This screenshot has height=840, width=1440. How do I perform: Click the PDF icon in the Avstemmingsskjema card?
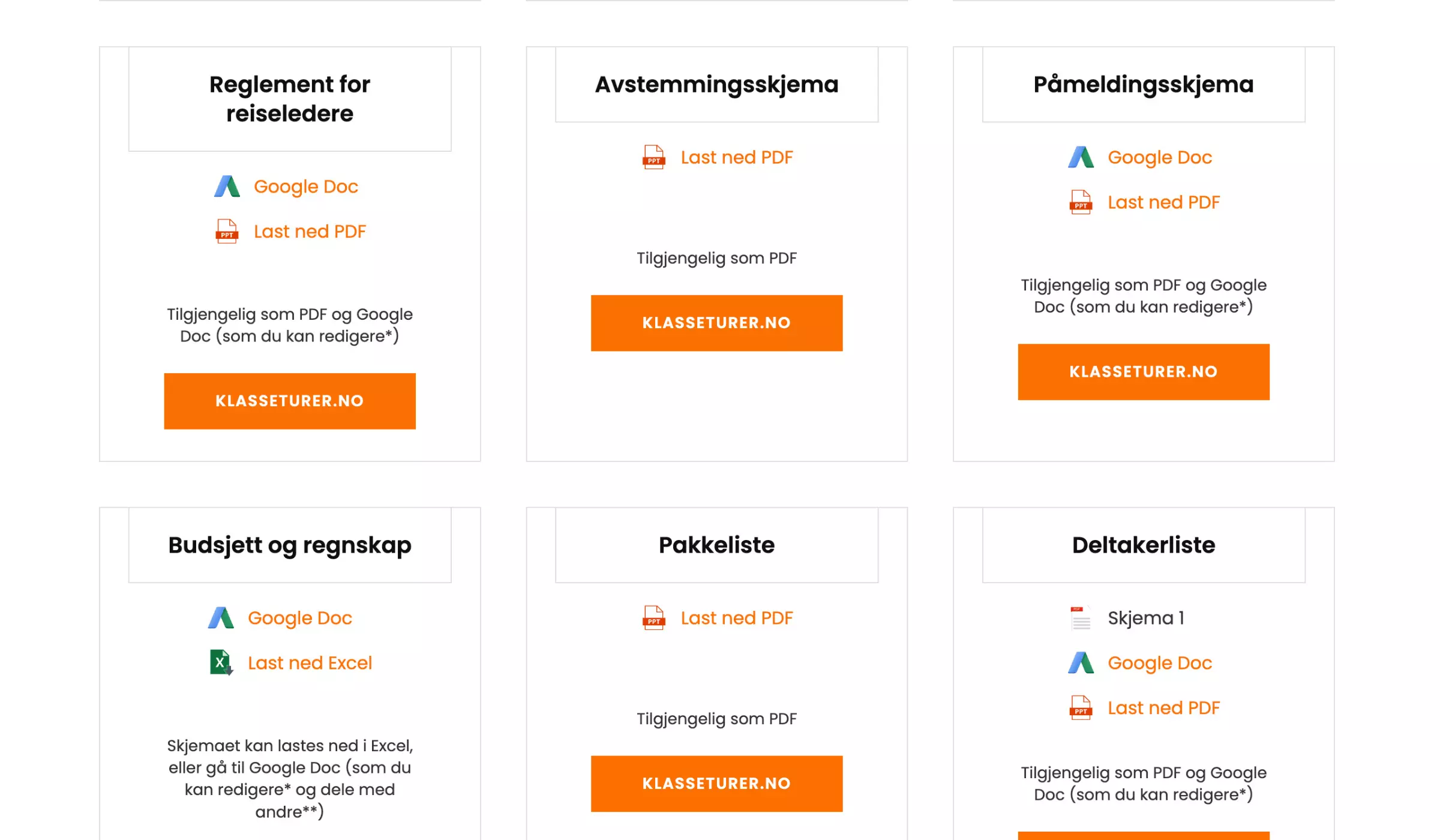click(x=654, y=157)
